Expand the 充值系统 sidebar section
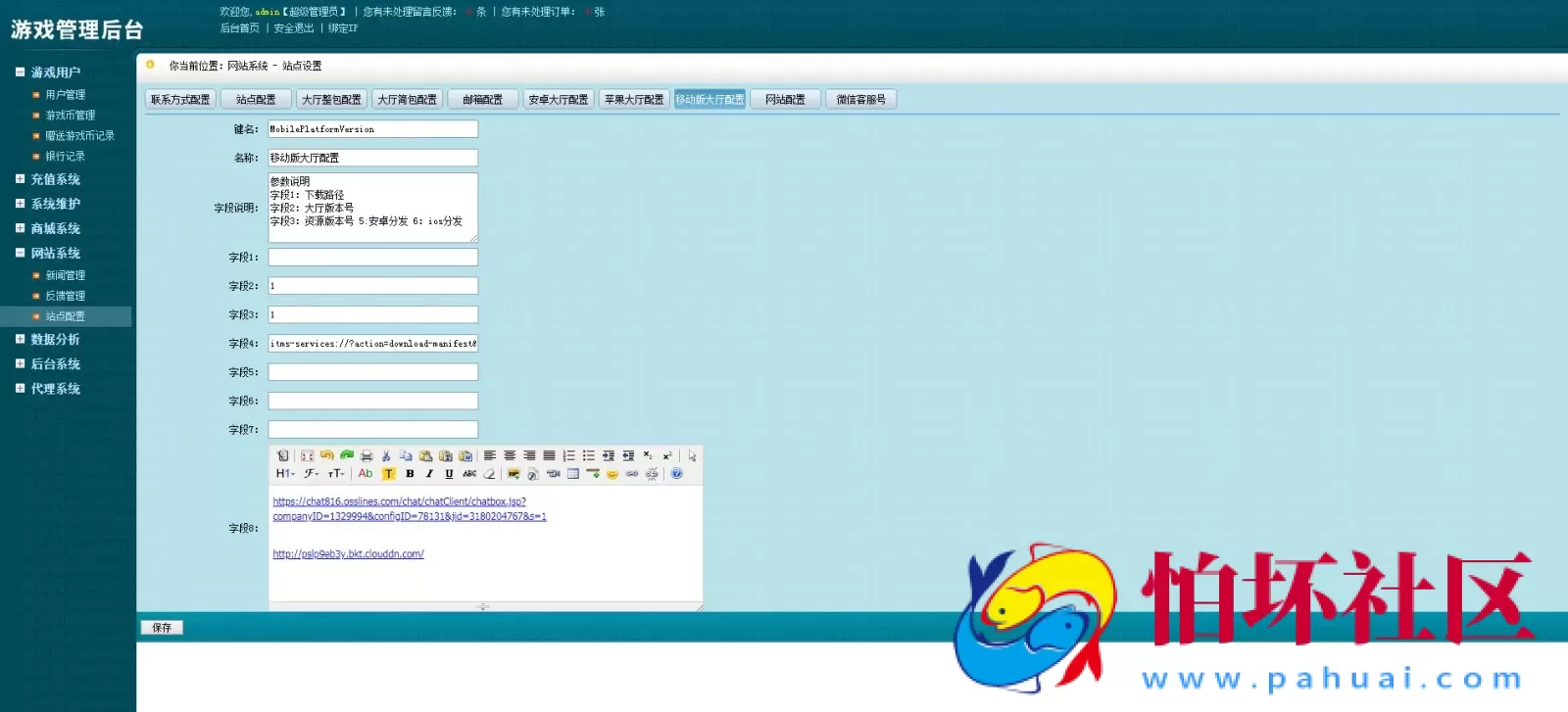Viewport: 1568px width, 712px height. tap(55, 179)
